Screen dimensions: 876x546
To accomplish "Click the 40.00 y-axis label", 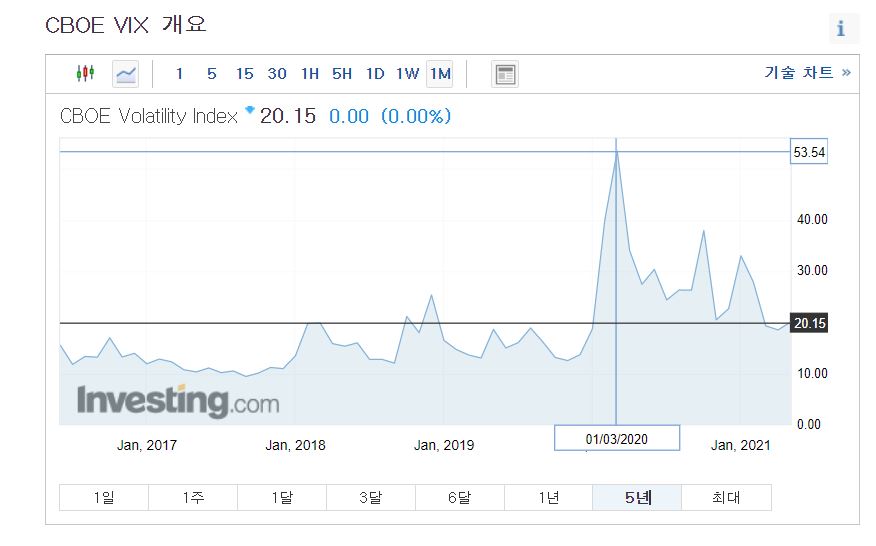I will (812, 219).
